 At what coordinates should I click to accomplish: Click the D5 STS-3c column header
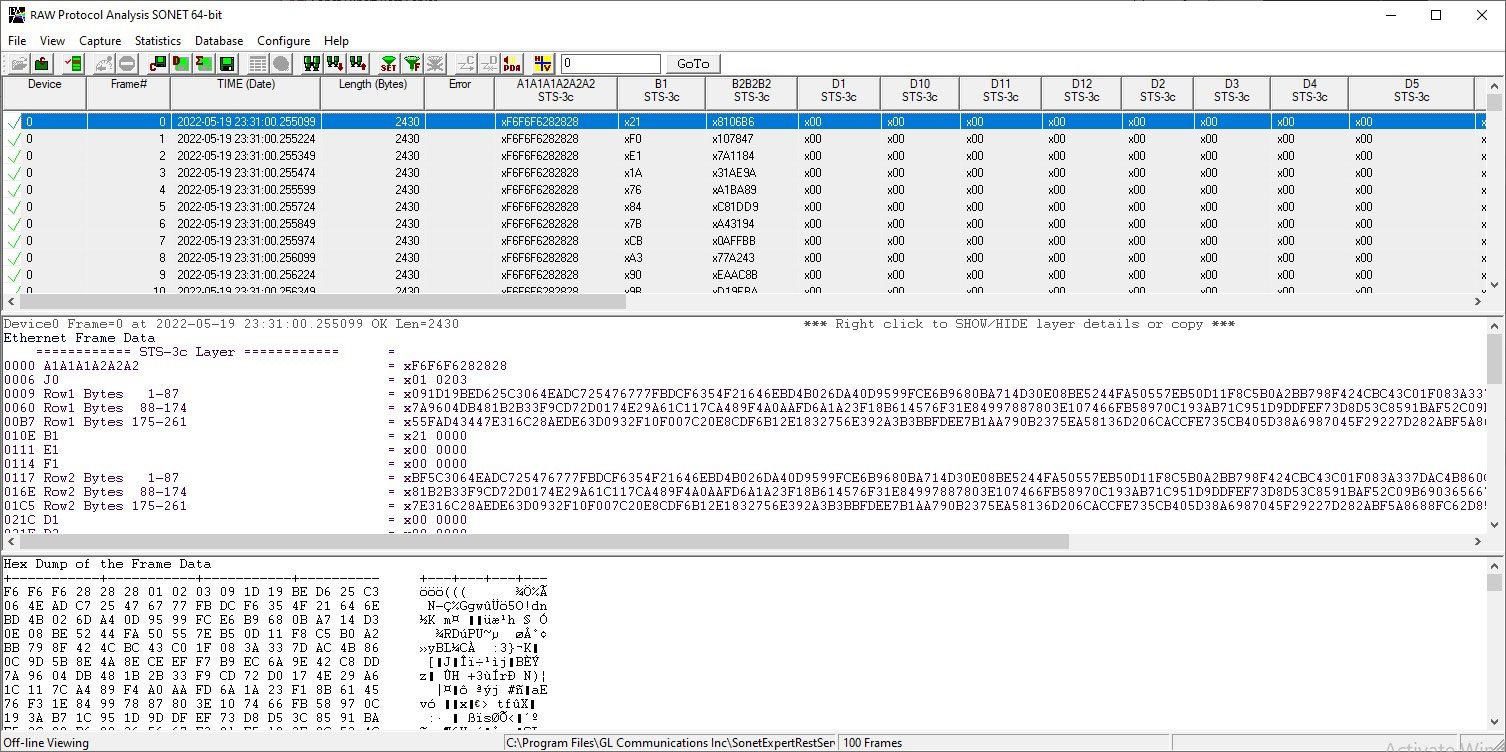1411,93
